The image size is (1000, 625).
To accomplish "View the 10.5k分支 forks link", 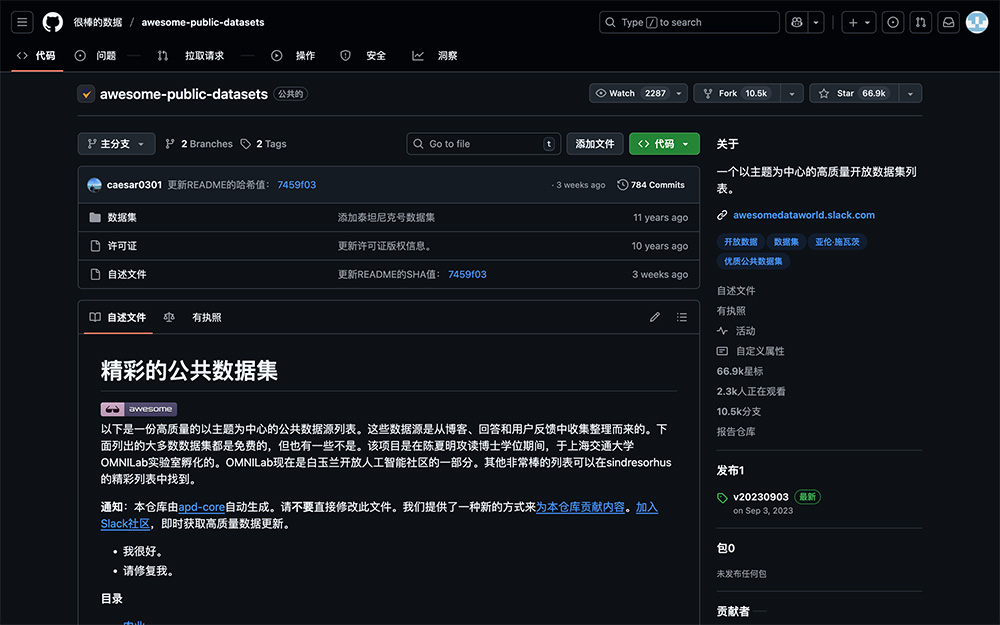I will [x=739, y=411].
